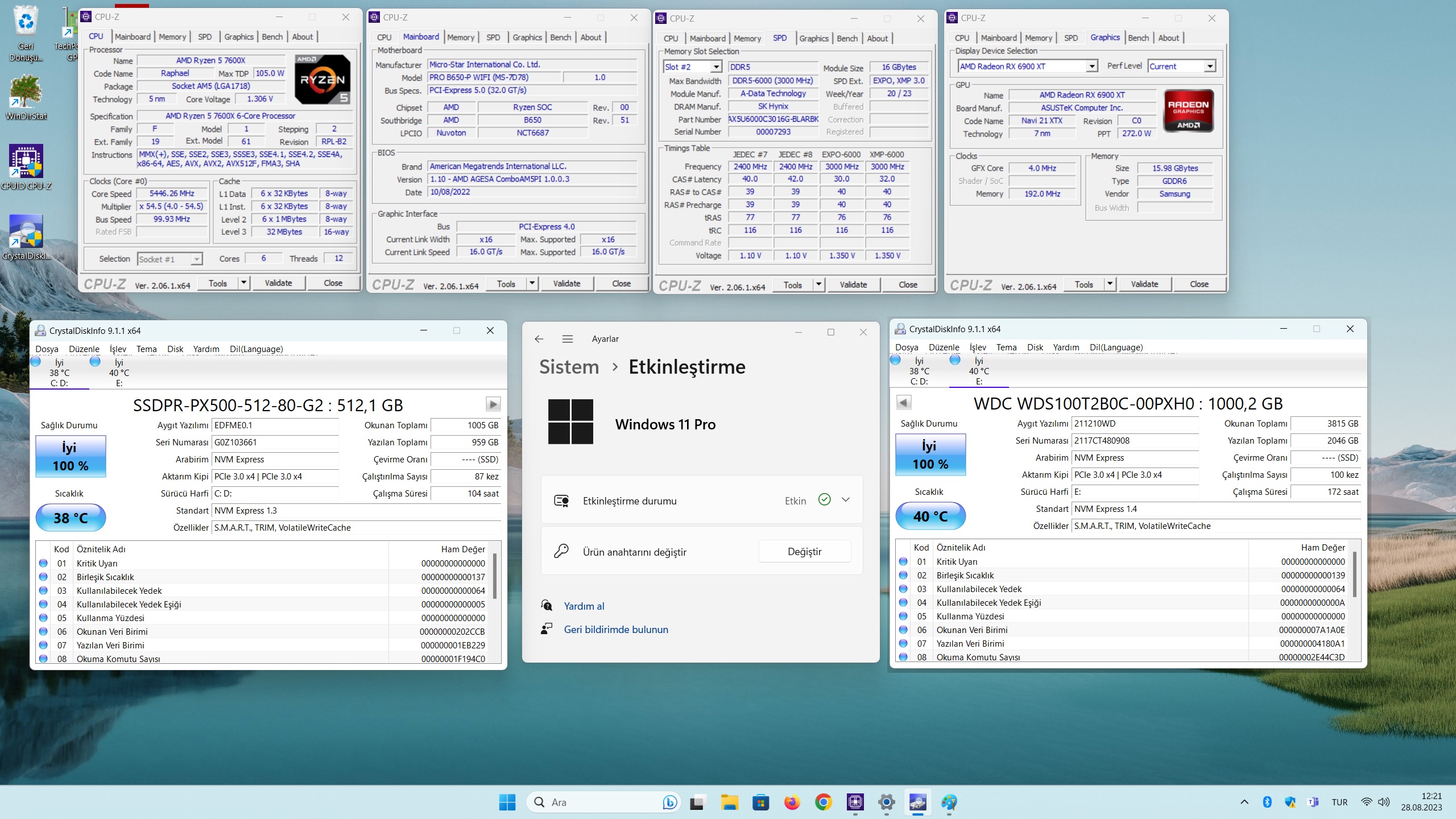This screenshot has height=819, width=1456.
Task: Click the Değiştir product key button
Action: [804, 552]
